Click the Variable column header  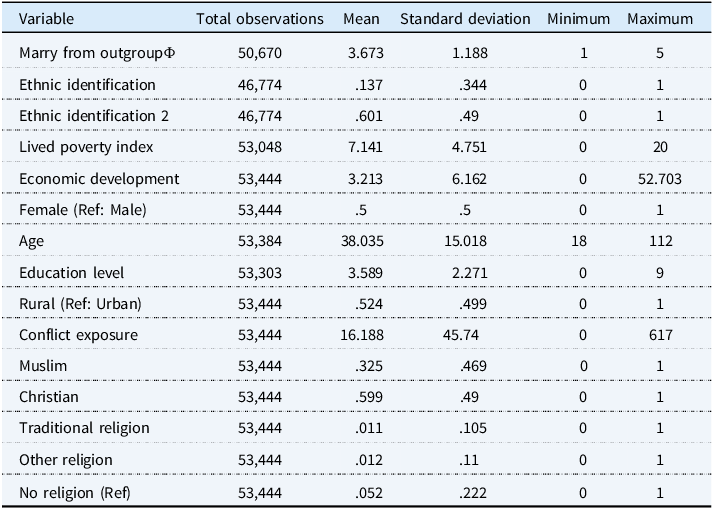(46, 19)
